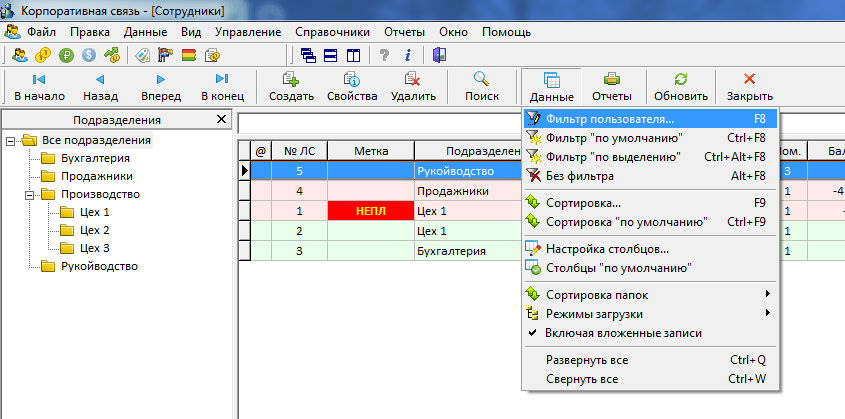Viewport: 845px width, 419px height.
Task: Jump to last record with В конец
Action: coord(223,87)
